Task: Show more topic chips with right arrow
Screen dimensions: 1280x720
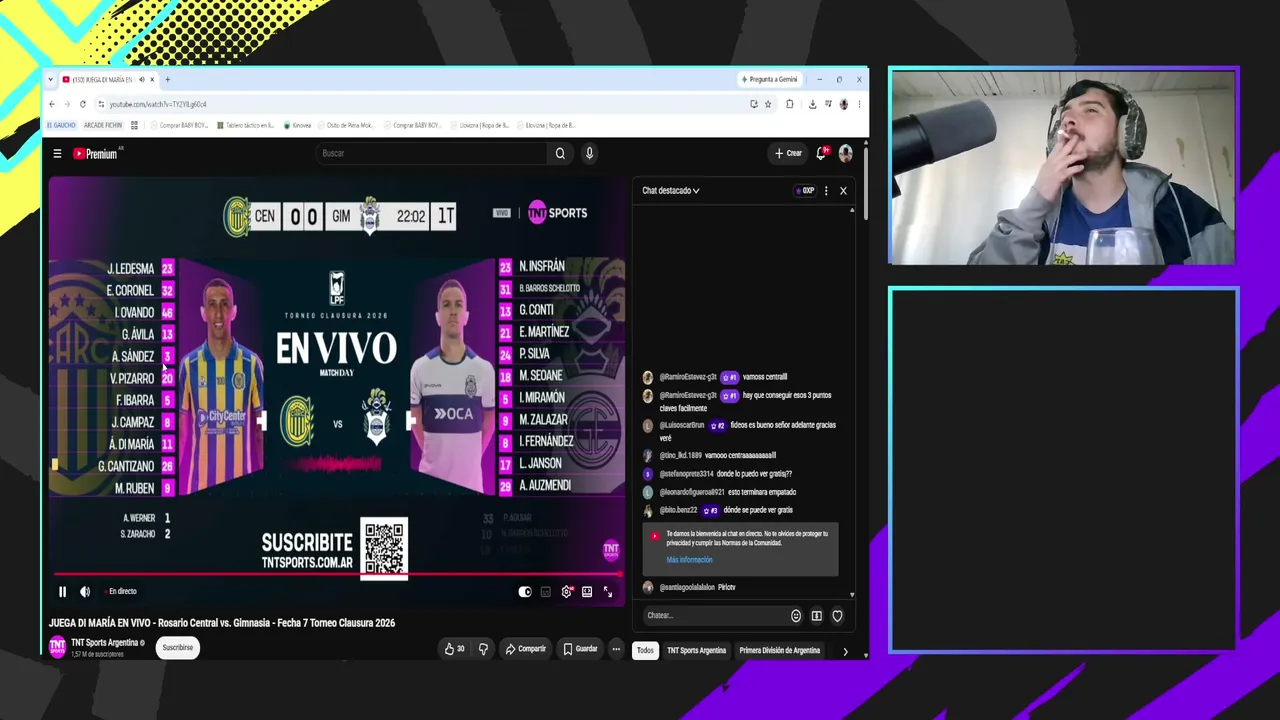Action: [x=845, y=651]
